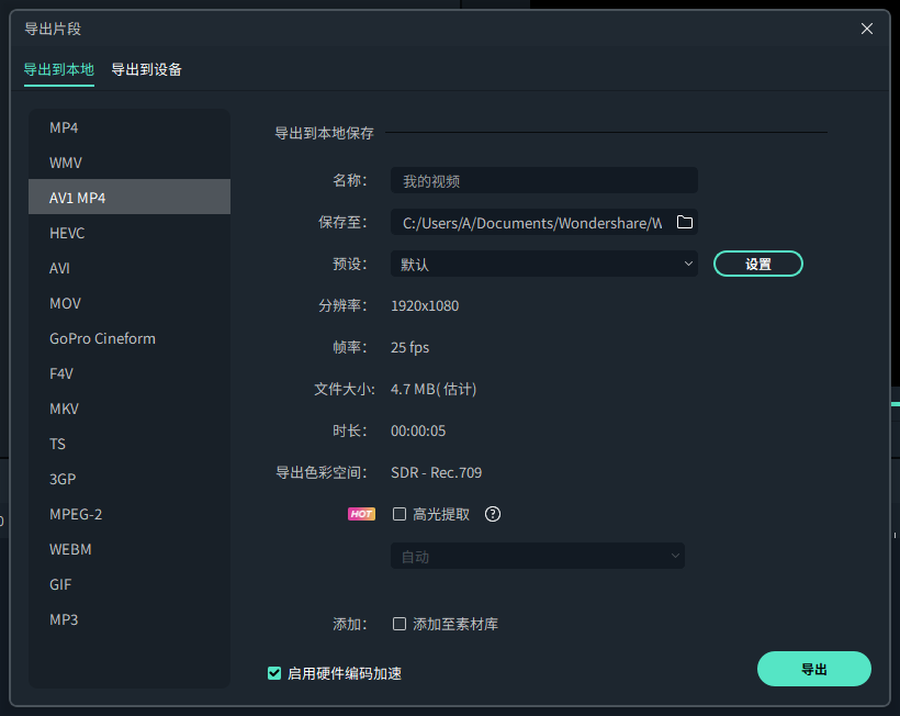
Task: Select HEVC format in the sidebar
Action: point(67,233)
